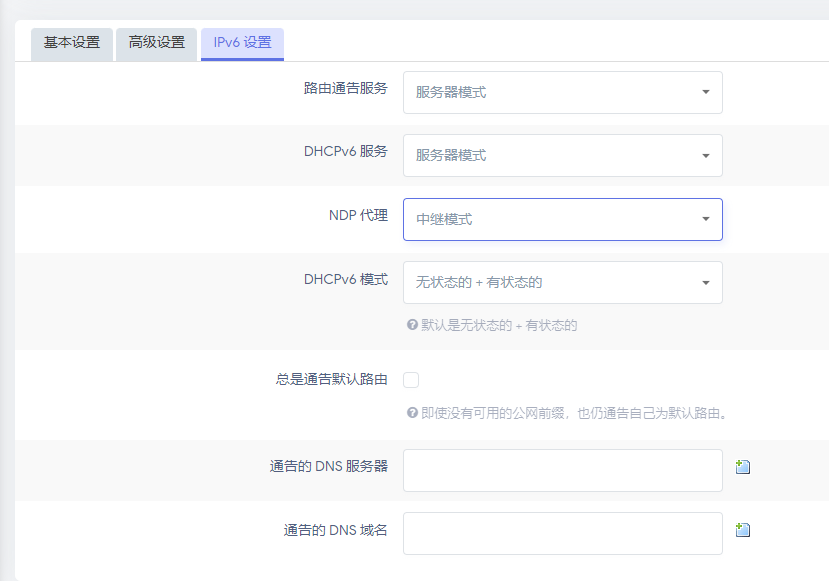The width and height of the screenshot is (829, 581).
Task: Click the NDP 代理 field label
Action: click(x=357, y=215)
